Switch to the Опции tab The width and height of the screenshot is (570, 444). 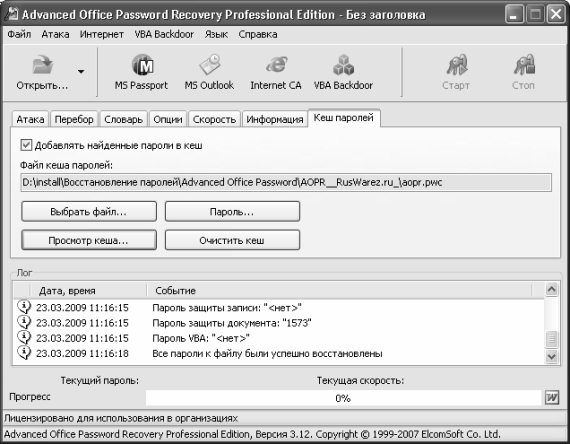[168, 119]
